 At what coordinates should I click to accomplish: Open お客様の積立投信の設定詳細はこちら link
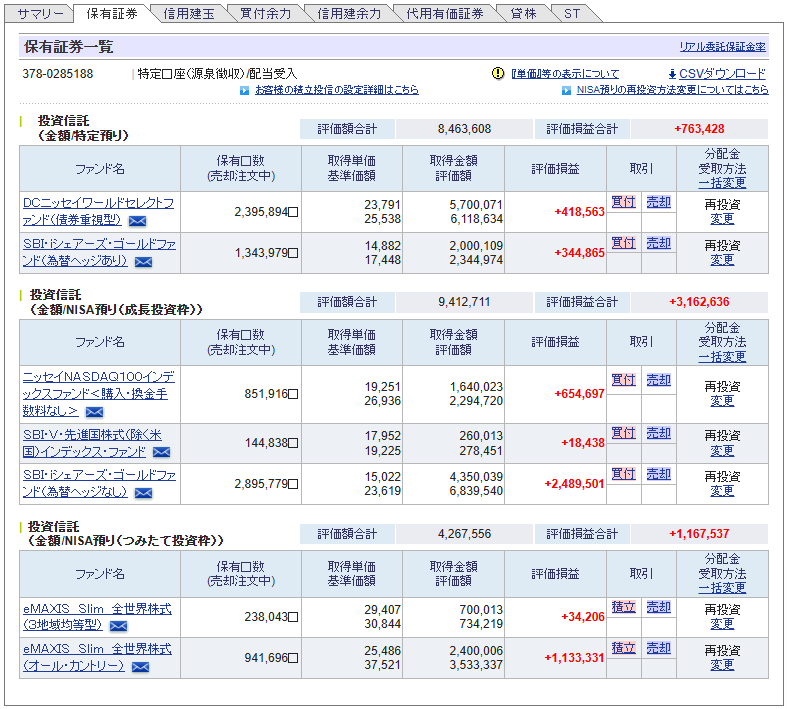tap(336, 90)
